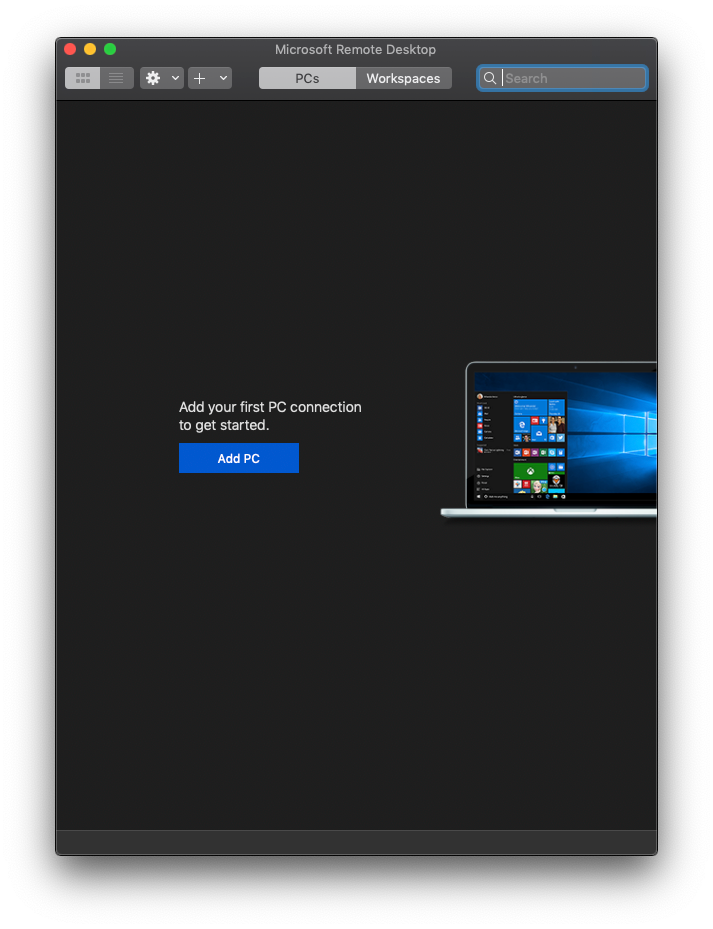Screen dimensions: 713x929
Task: Click the Microsoft Remote Desktop window title
Action: tap(356, 49)
